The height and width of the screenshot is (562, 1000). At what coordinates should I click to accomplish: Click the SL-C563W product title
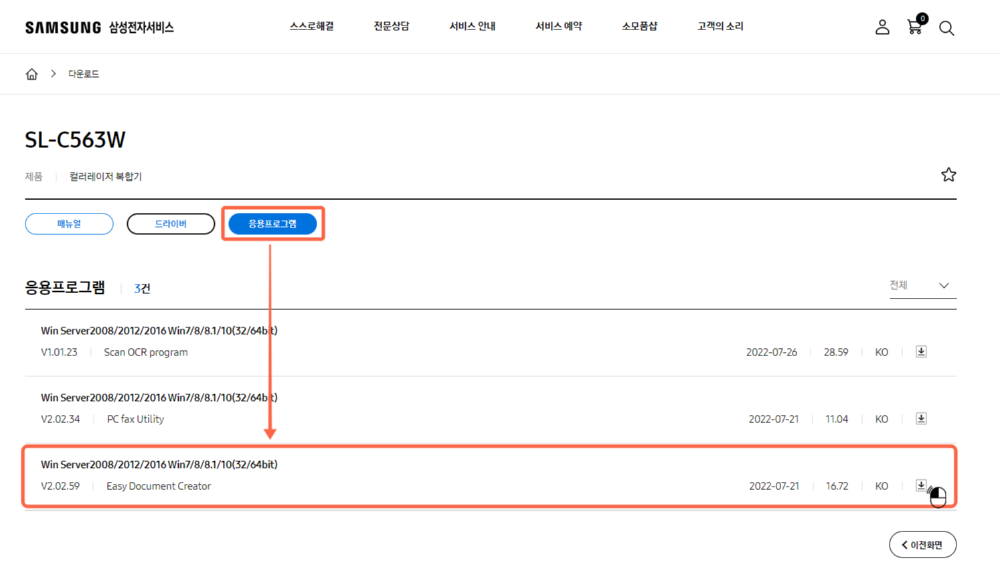75,140
